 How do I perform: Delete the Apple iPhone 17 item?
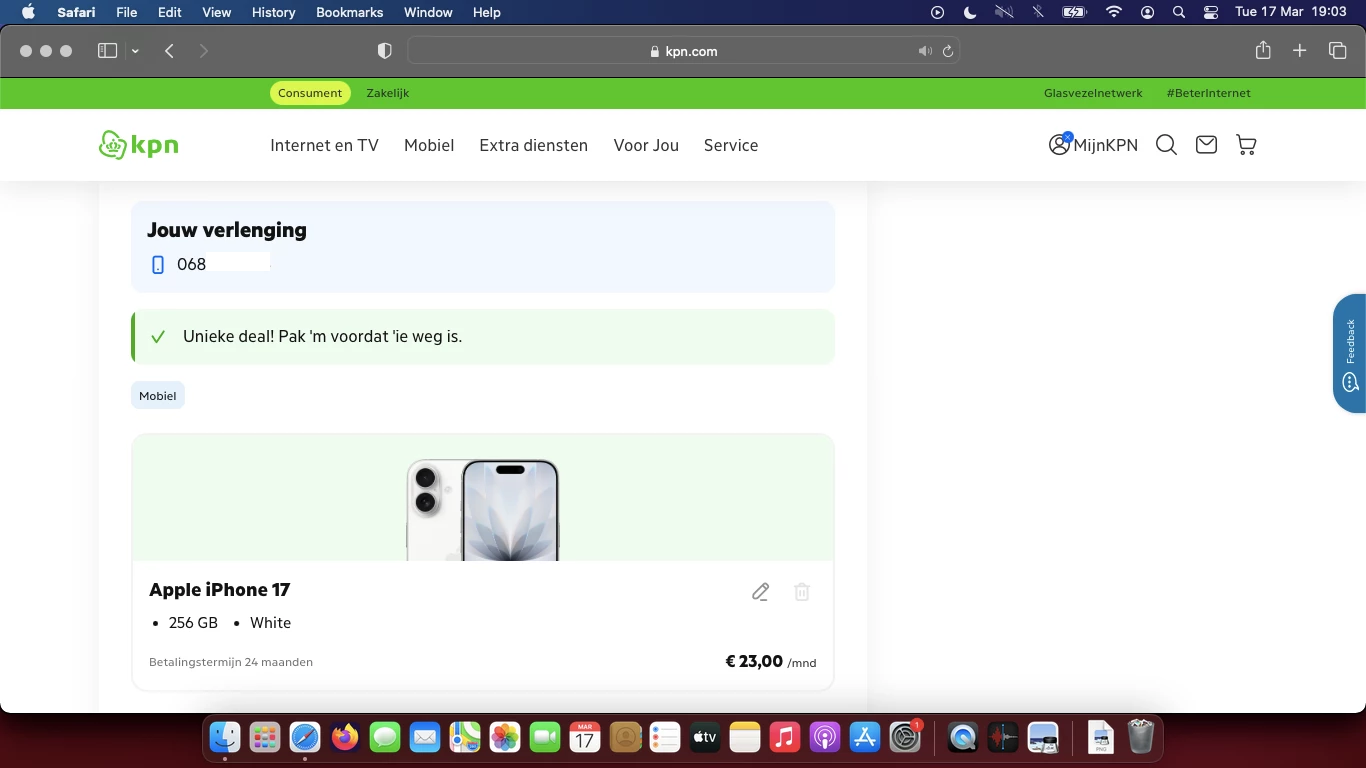click(802, 592)
